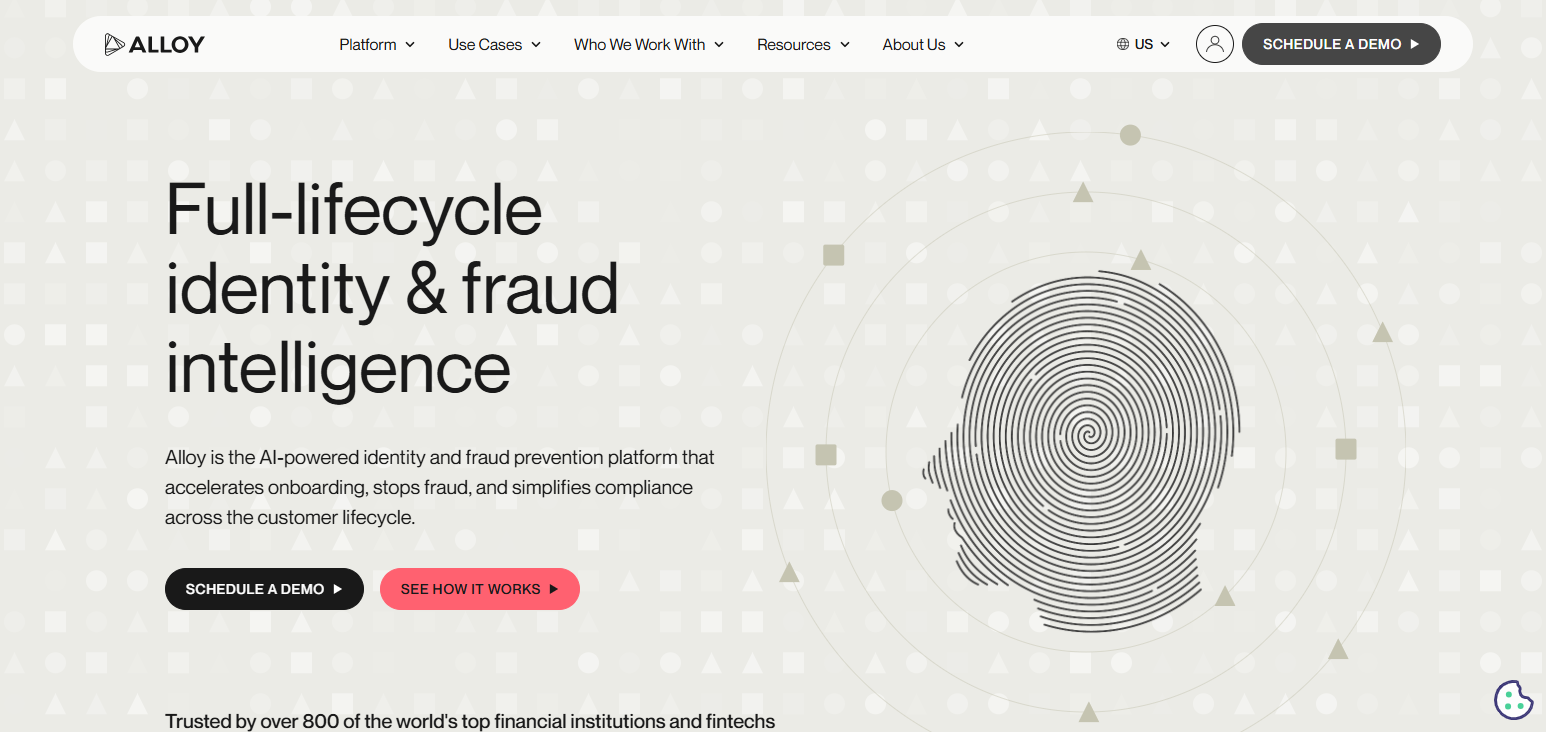The height and width of the screenshot is (732, 1546).
Task: Open the About Us menu
Action: pos(923,44)
